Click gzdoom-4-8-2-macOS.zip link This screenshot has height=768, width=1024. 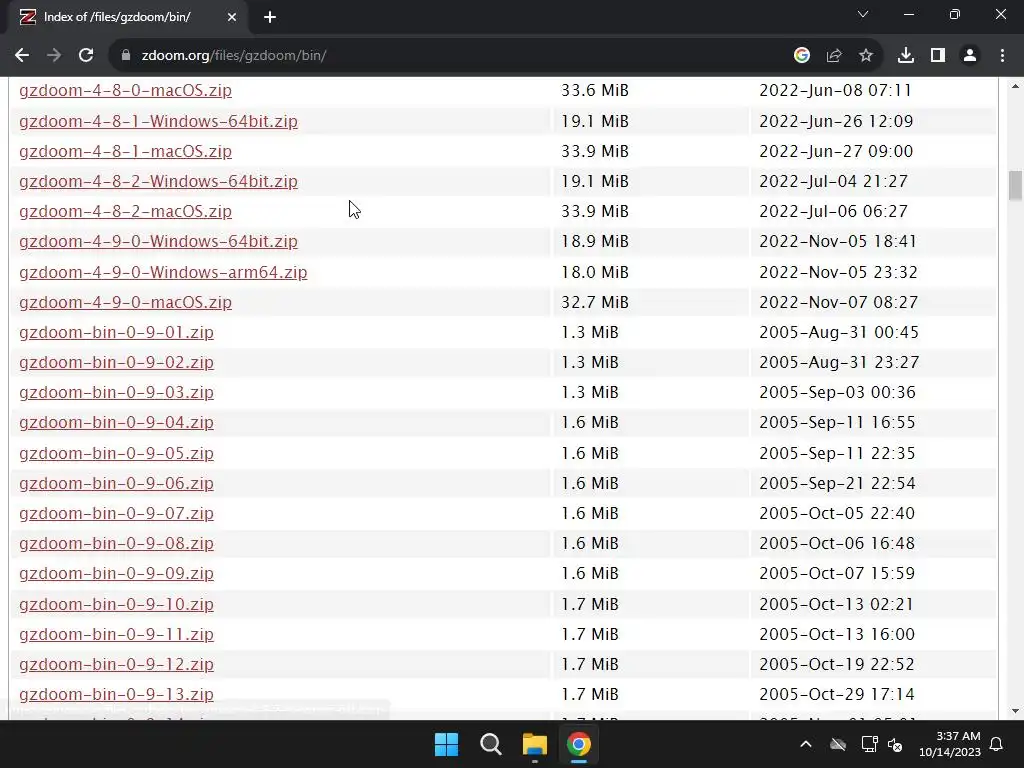tap(125, 212)
